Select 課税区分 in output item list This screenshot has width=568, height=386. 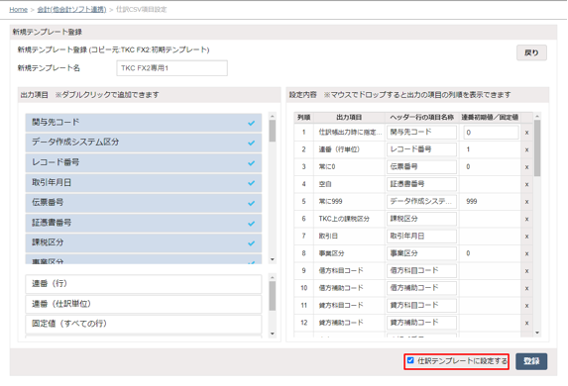(x=143, y=243)
